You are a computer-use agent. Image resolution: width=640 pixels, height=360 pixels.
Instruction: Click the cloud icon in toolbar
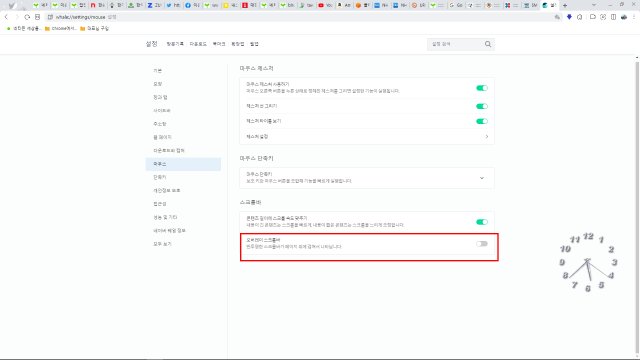click(624, 17)
